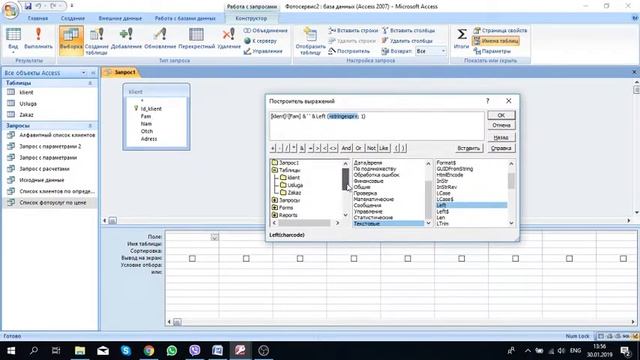
Task: Click the Параметры ribbon item
Action: pyautogui.click(x=492, y=51)
